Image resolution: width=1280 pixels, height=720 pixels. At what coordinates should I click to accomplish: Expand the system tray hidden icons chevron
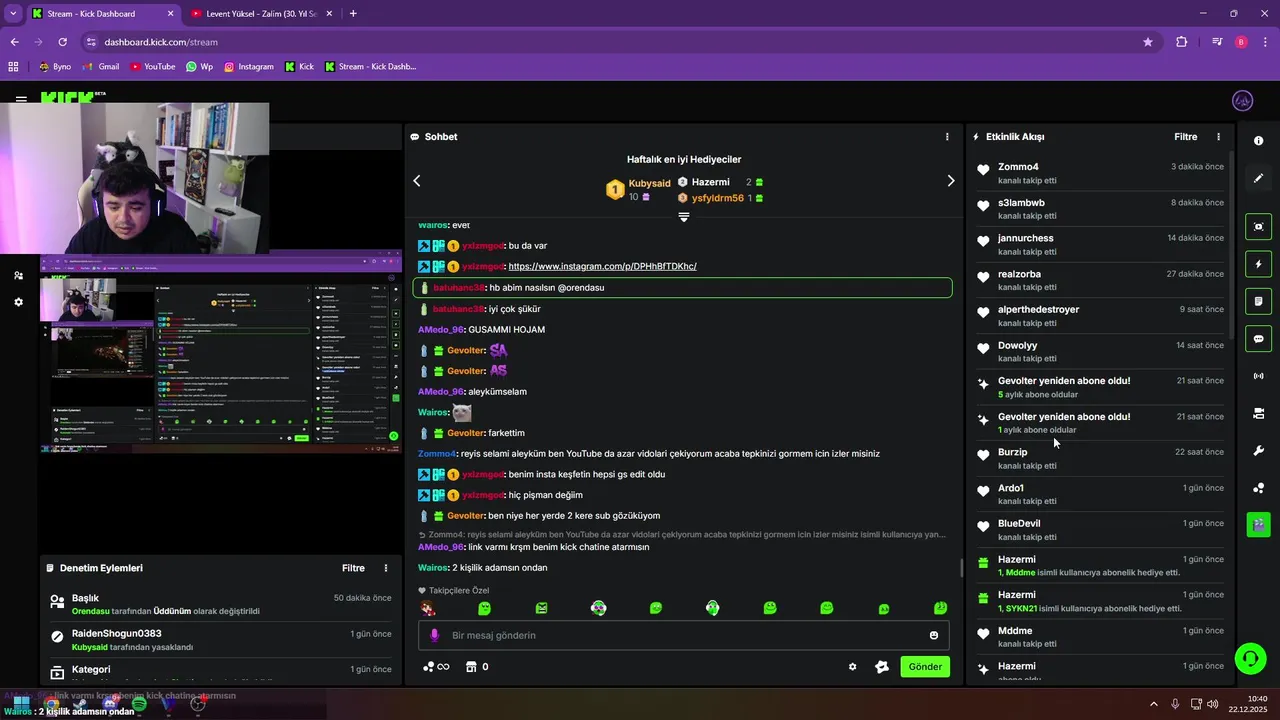(1153, 704)
